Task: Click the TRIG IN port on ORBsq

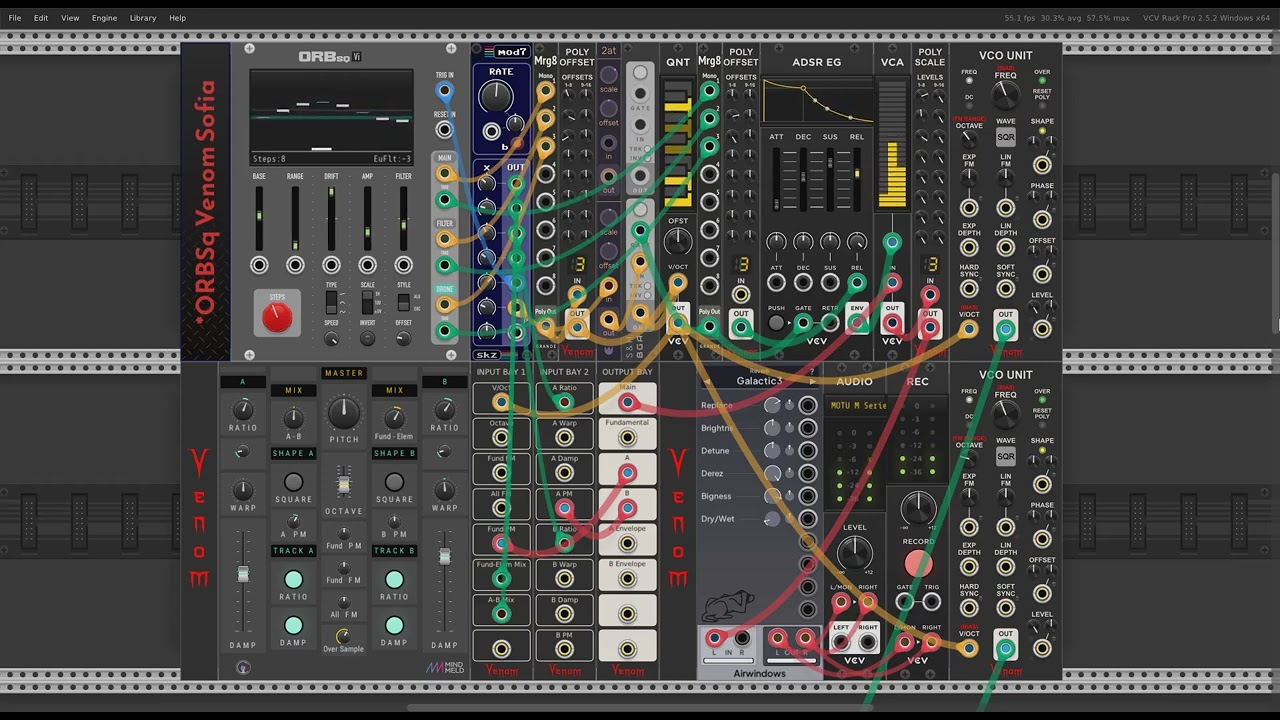Action: [444, 91]
